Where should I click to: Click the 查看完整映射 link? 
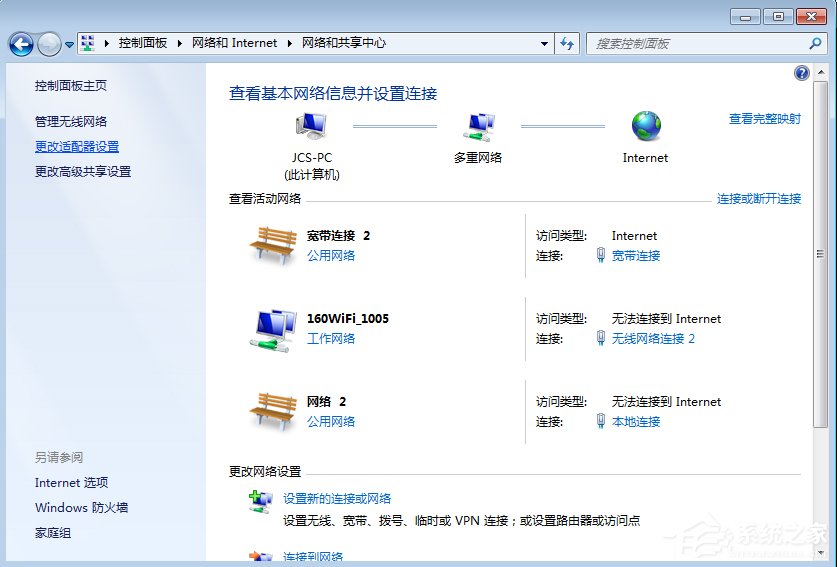[764, 118]
